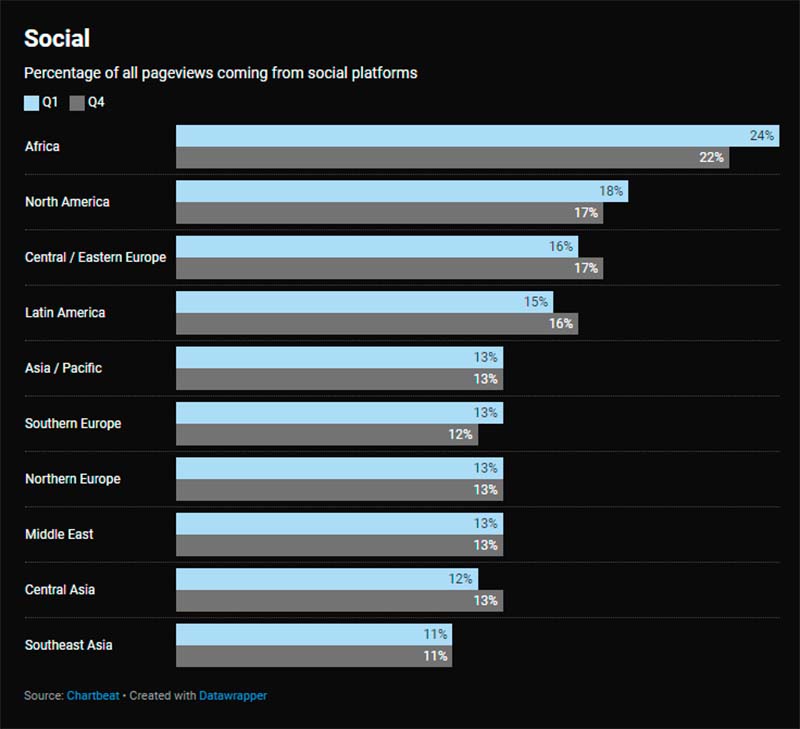
Task: Click the Africa Q4 bar showing 22%
Action: click(x=452, y=158)
